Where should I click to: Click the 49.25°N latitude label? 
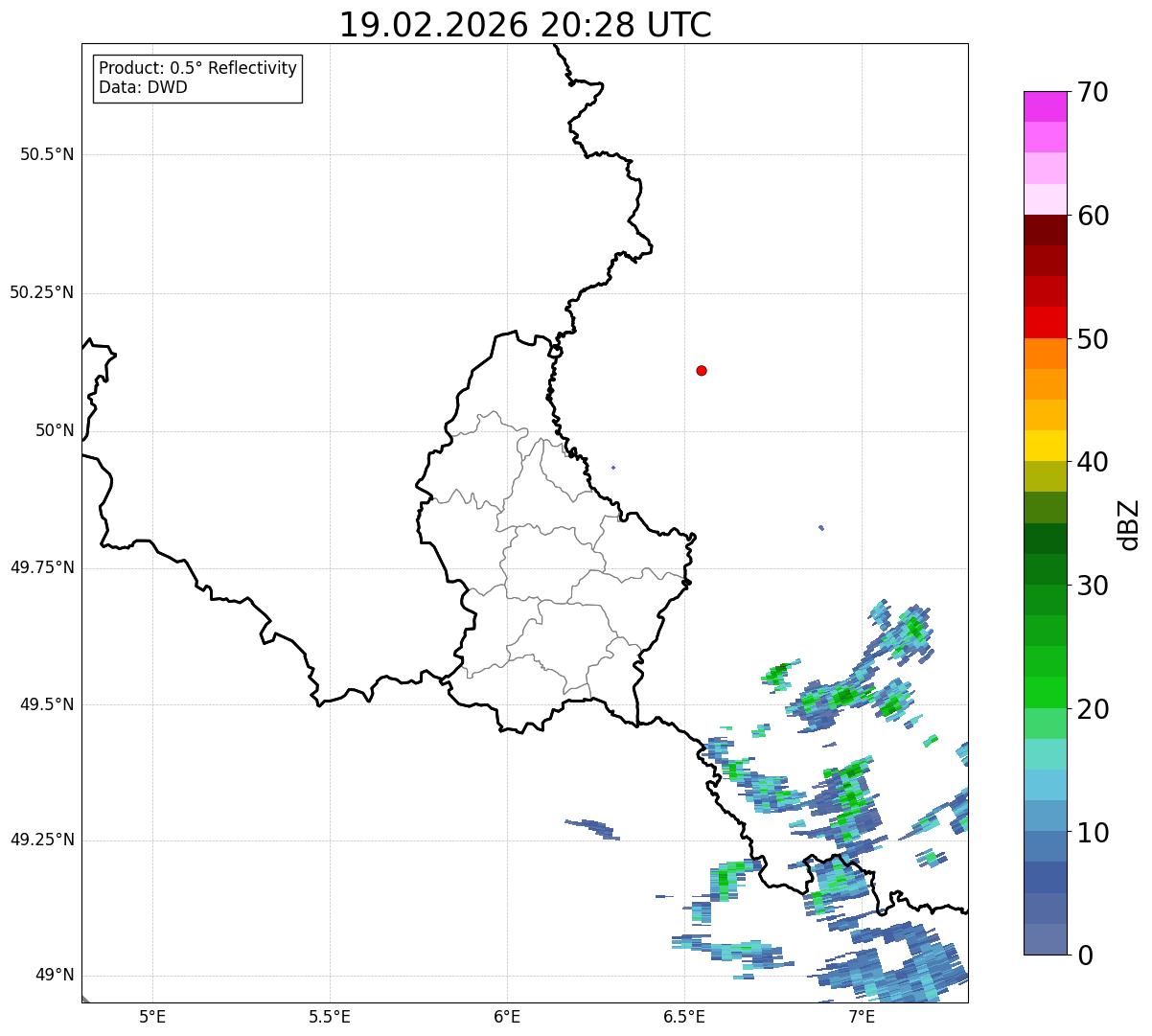coord(41,840)
